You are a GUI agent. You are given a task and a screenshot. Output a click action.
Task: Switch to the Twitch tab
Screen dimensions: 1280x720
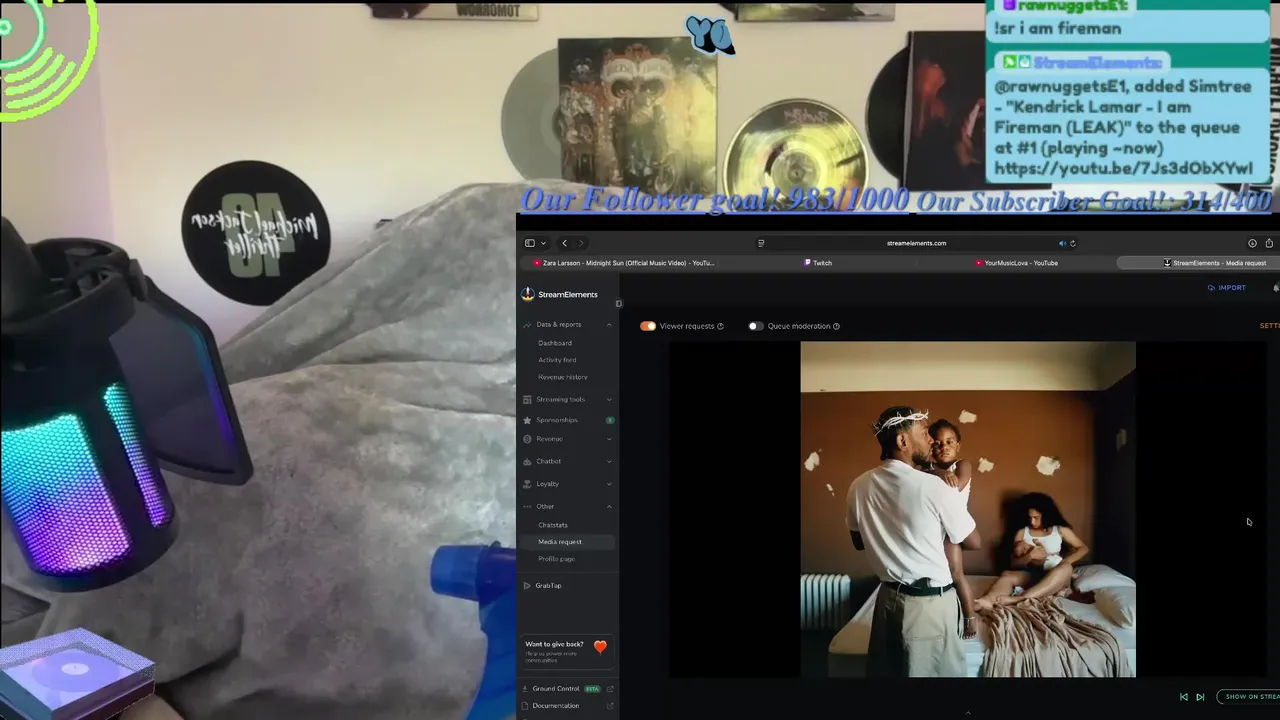pyautogui.click(x=818, y=263)
